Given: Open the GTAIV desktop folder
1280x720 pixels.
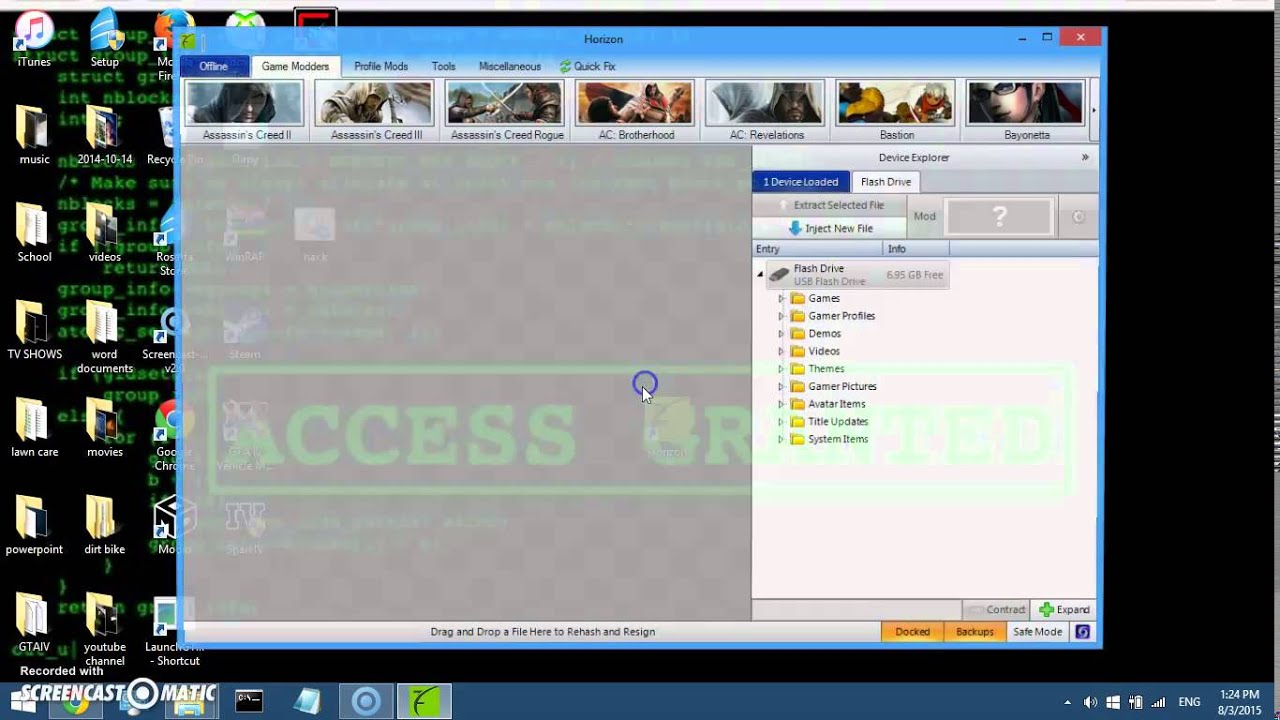Looking at the screenshot, I should coord(34,622).
